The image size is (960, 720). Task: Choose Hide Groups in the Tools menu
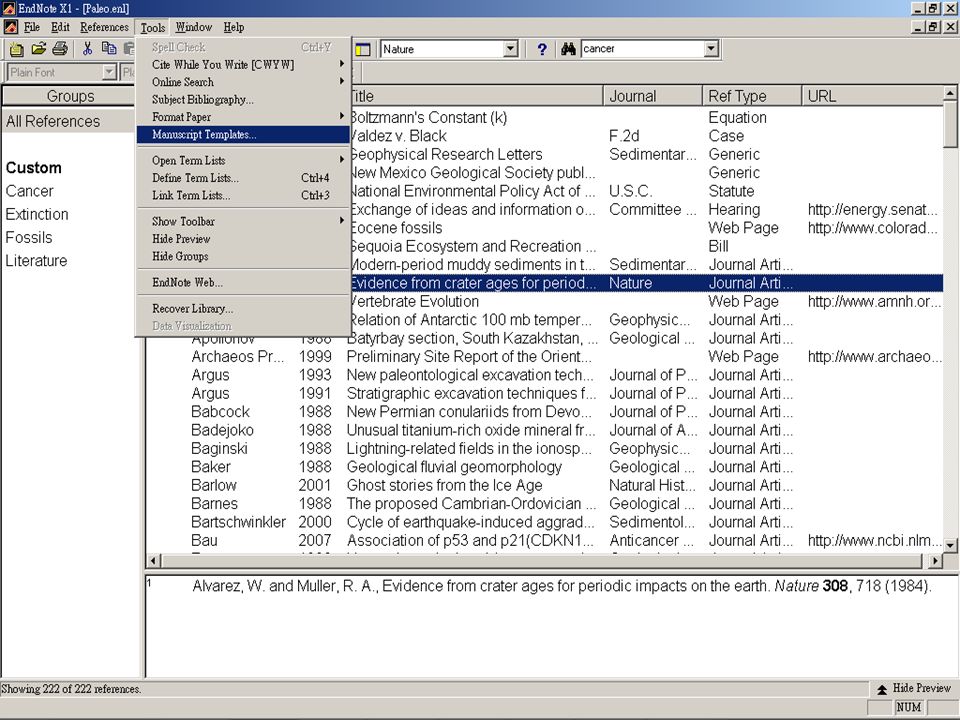point(243,256)
